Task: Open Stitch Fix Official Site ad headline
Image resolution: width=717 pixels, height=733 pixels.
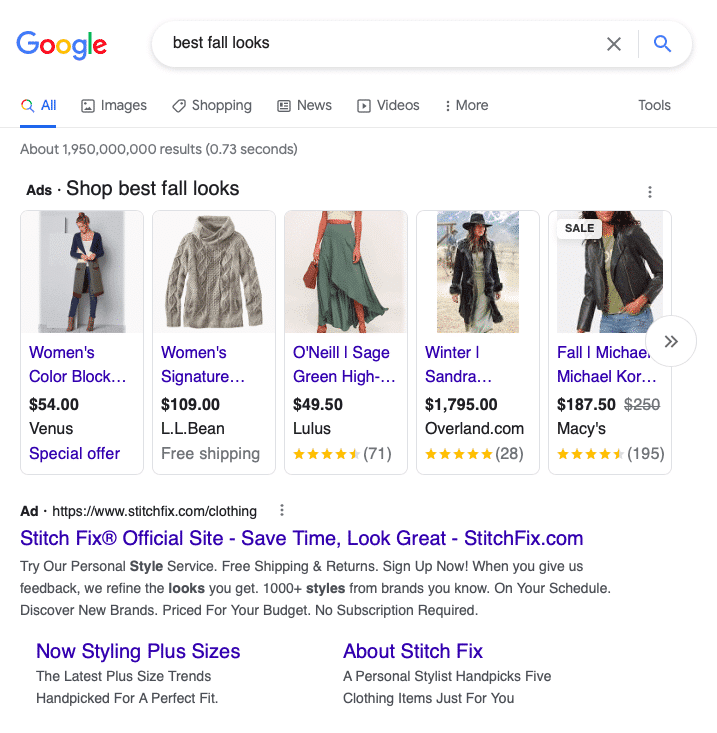Action: [301, 538]
